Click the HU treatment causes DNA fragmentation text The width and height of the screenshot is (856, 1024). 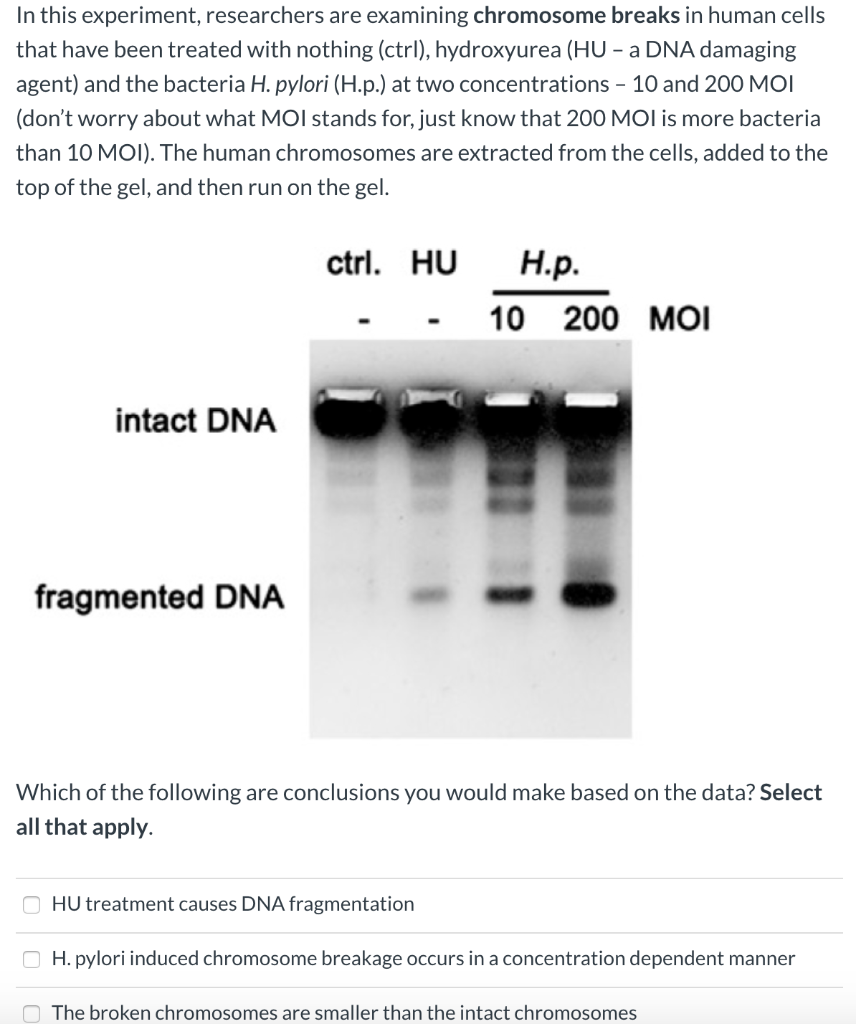(x=233, y=904)
